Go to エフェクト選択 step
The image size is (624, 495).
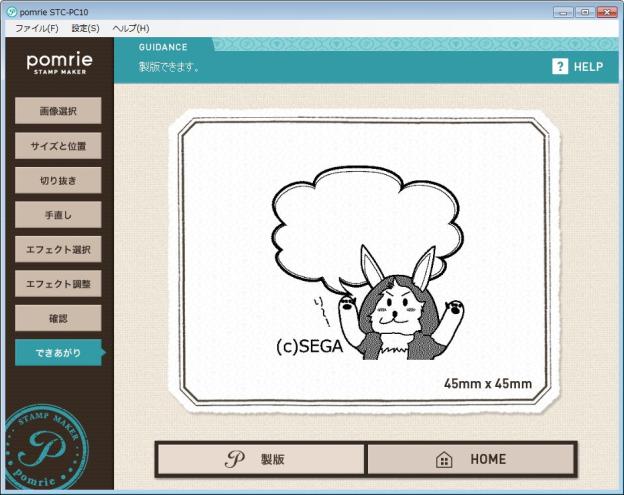pos(58,249)
